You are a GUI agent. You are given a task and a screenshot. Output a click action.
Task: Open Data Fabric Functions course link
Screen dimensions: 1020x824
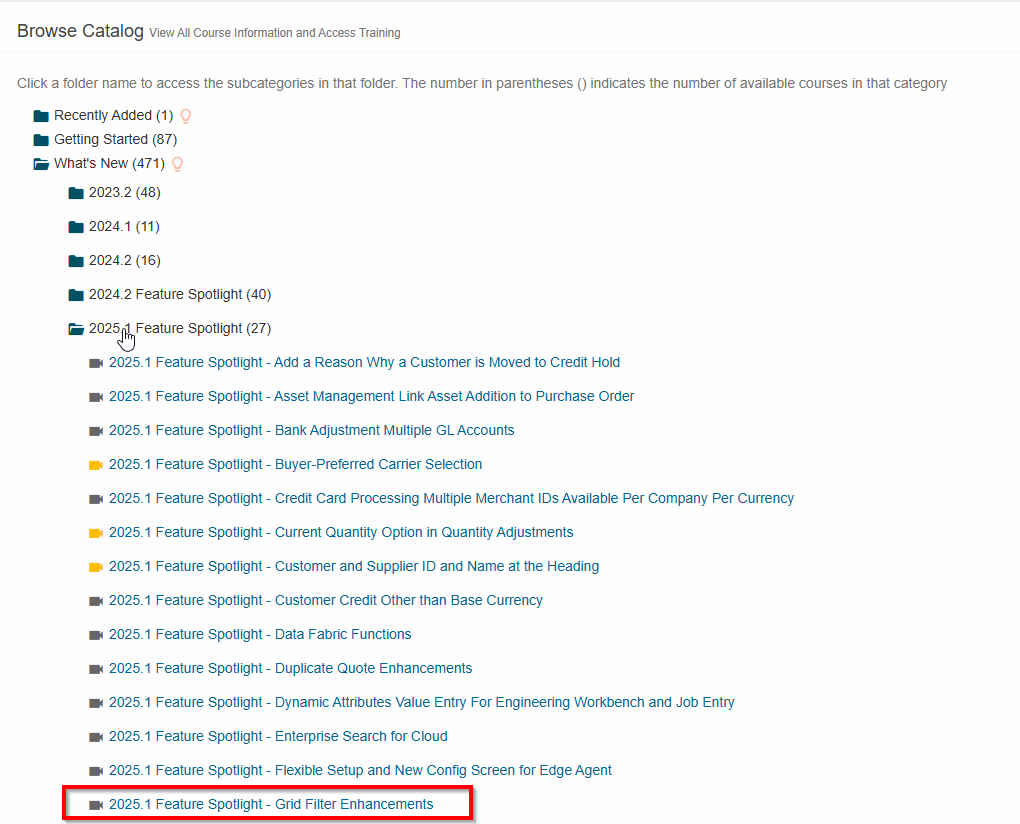pyautogui.click(x=260, y=634)
